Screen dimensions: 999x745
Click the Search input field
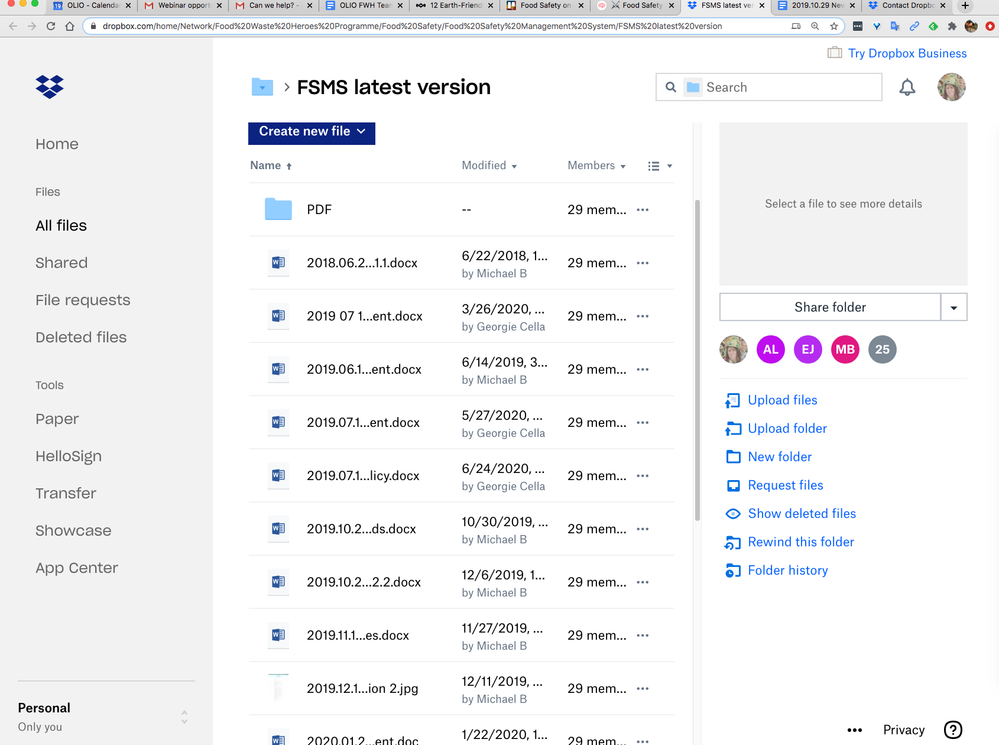point(780,87)
